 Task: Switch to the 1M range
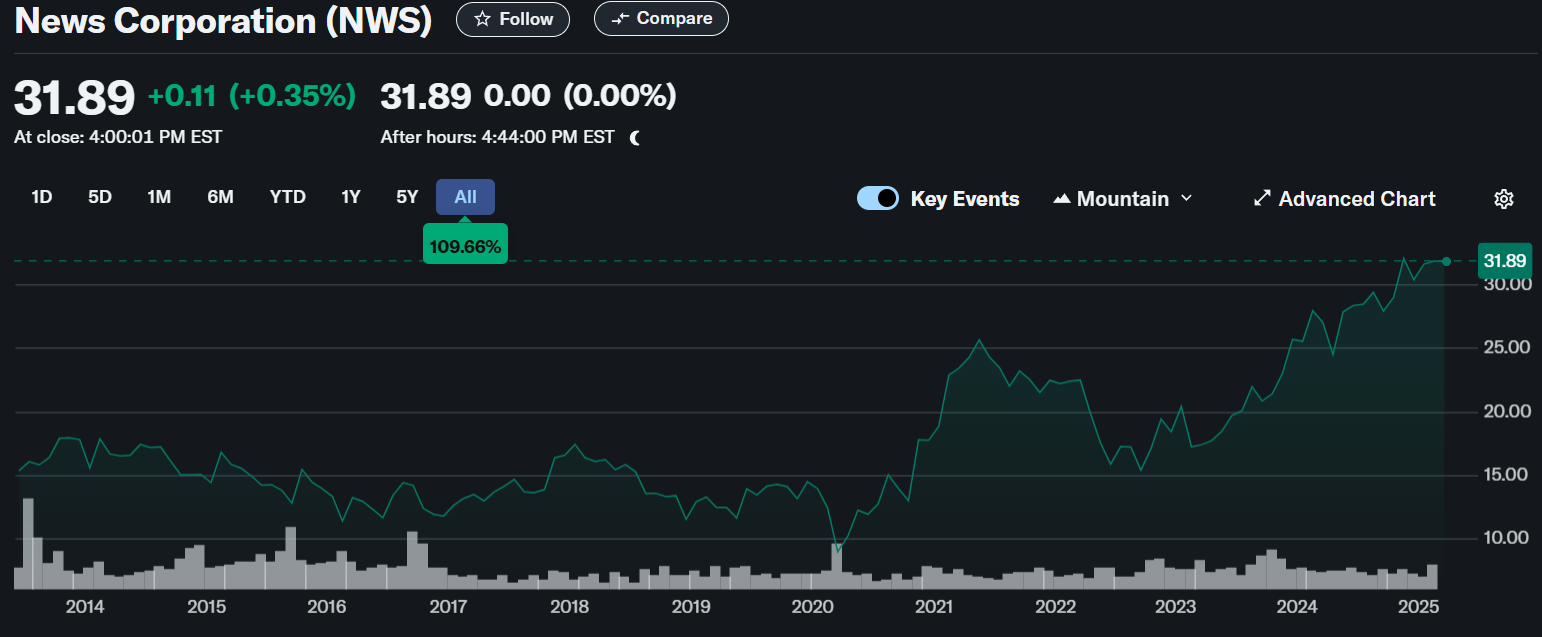point(159,197)
